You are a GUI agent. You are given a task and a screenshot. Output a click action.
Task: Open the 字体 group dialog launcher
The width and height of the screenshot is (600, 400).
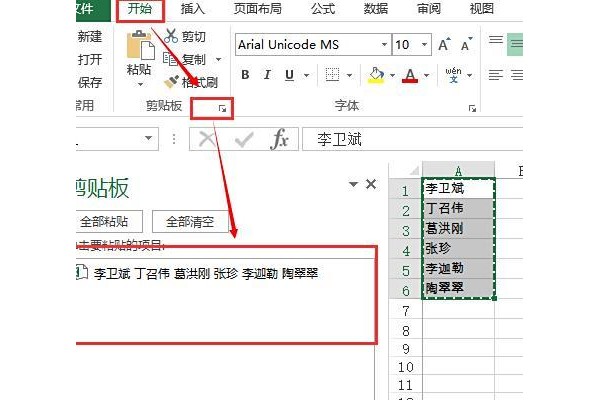472,109
